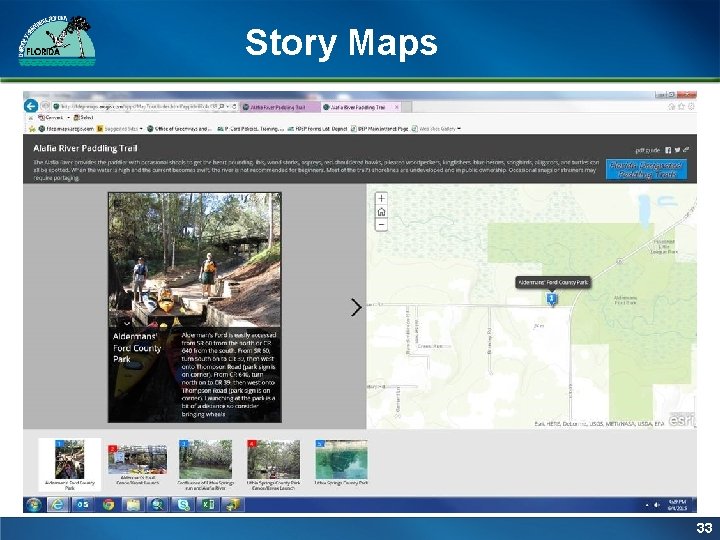Open the Suggested Sites favorite
The image size is (720, 540).
point(120,129)
